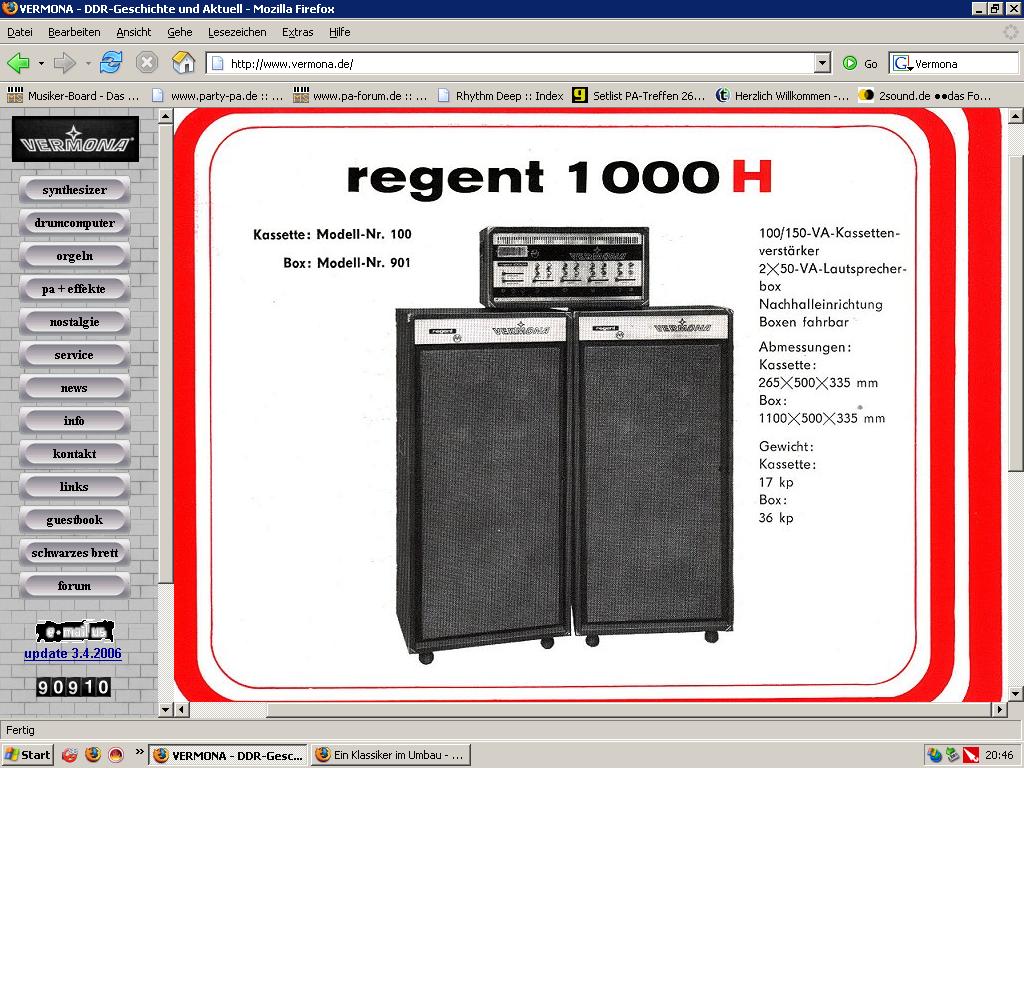1024x1000 pixels.
Task: Open the Herzlich Willkommen bookmark
Action: [782, 96]
